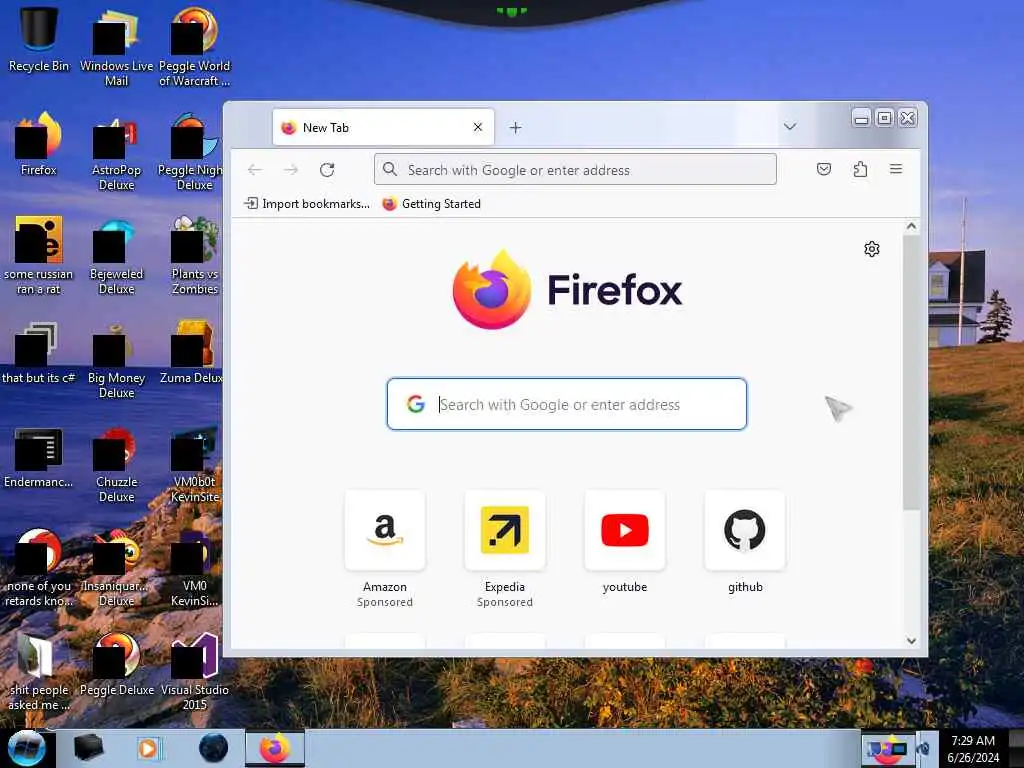Select the VM0b0t KevinSite desktop icon
Screen dimensions: 1024x768
195,464
